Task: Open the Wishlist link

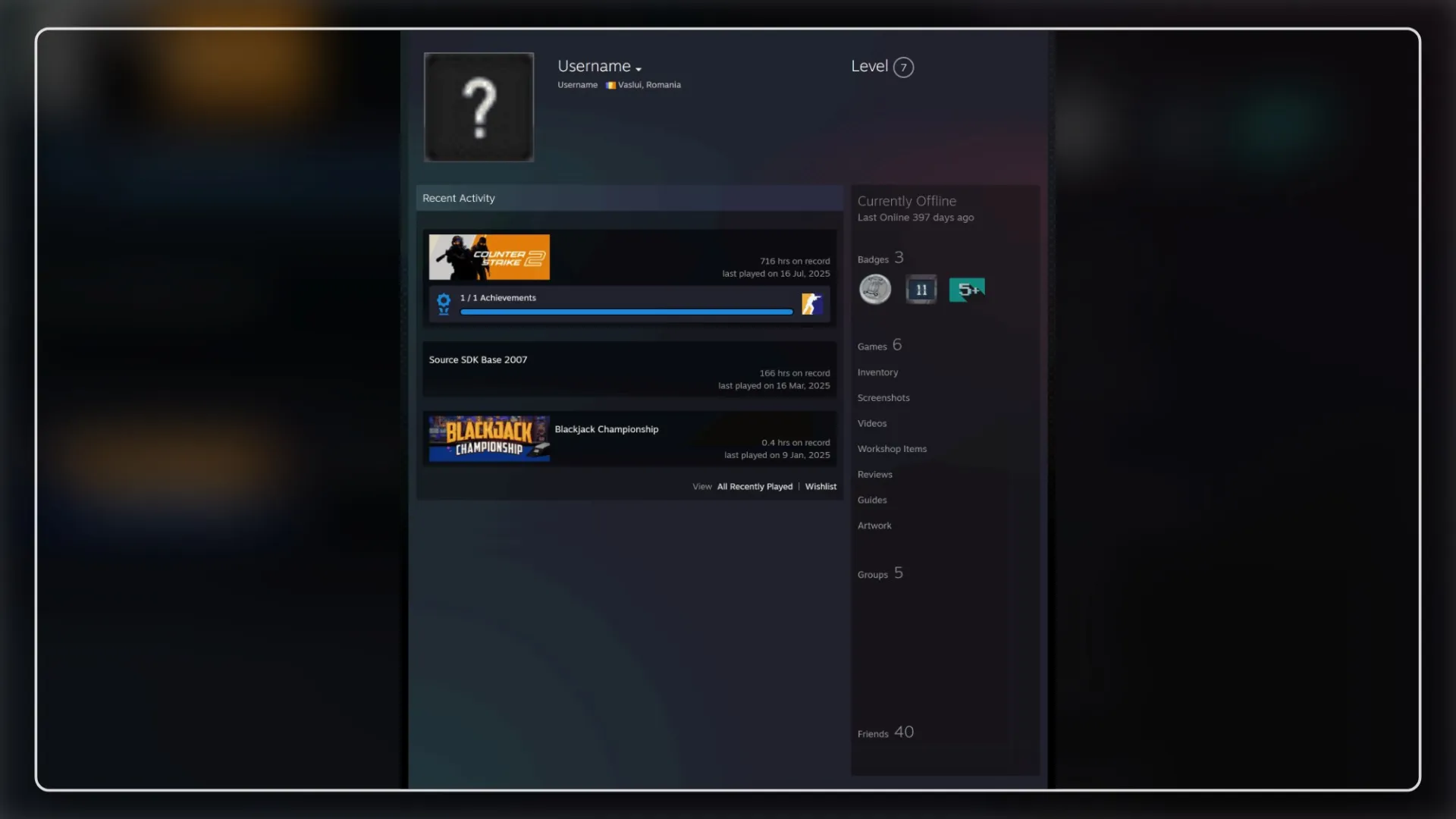Action: pyautogui.click(x=821, y=487)
